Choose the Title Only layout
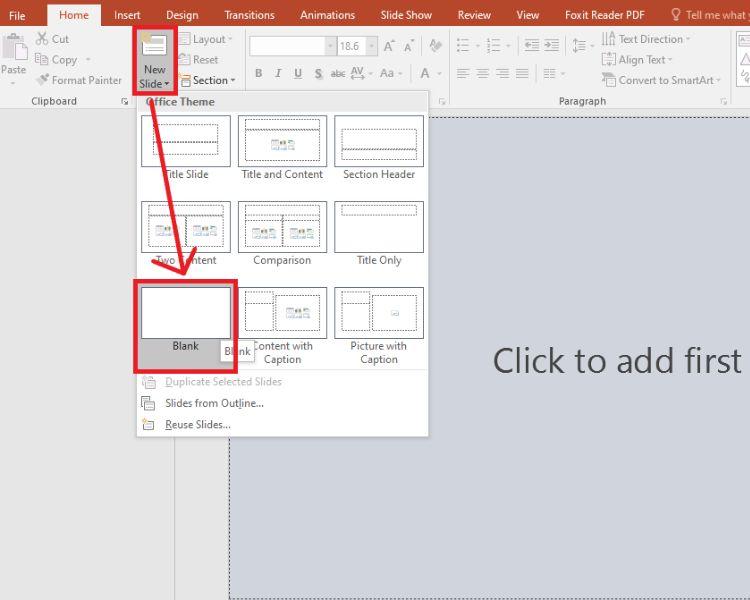The width and height of the screenshot is (750, 600). point(379,233)
